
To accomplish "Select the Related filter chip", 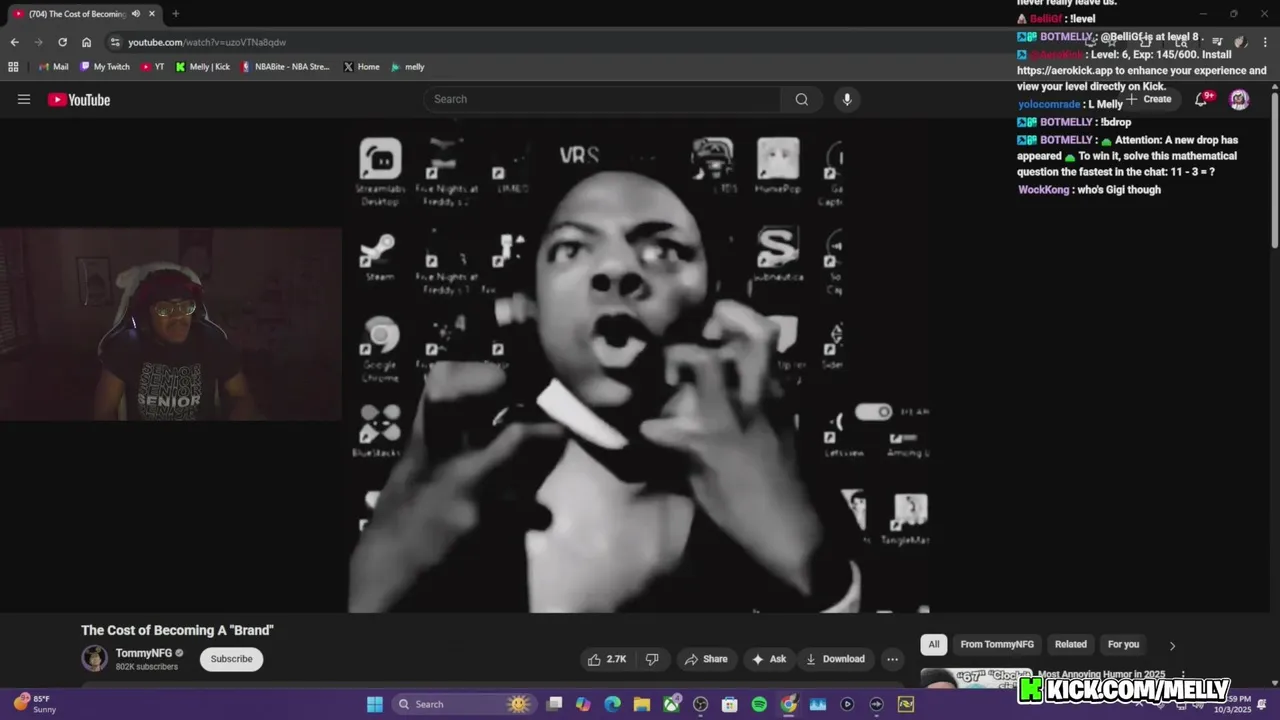I will click(x=1070, y=644).
